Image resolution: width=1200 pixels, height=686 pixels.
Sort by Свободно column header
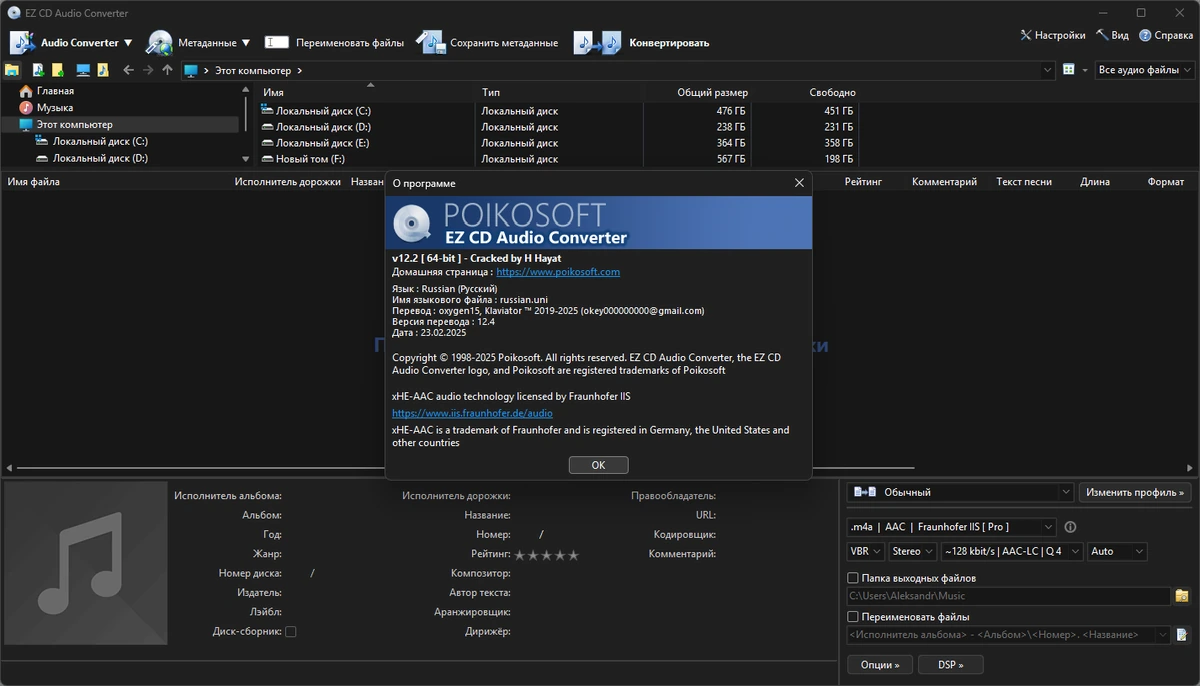(x=832, y=92)
